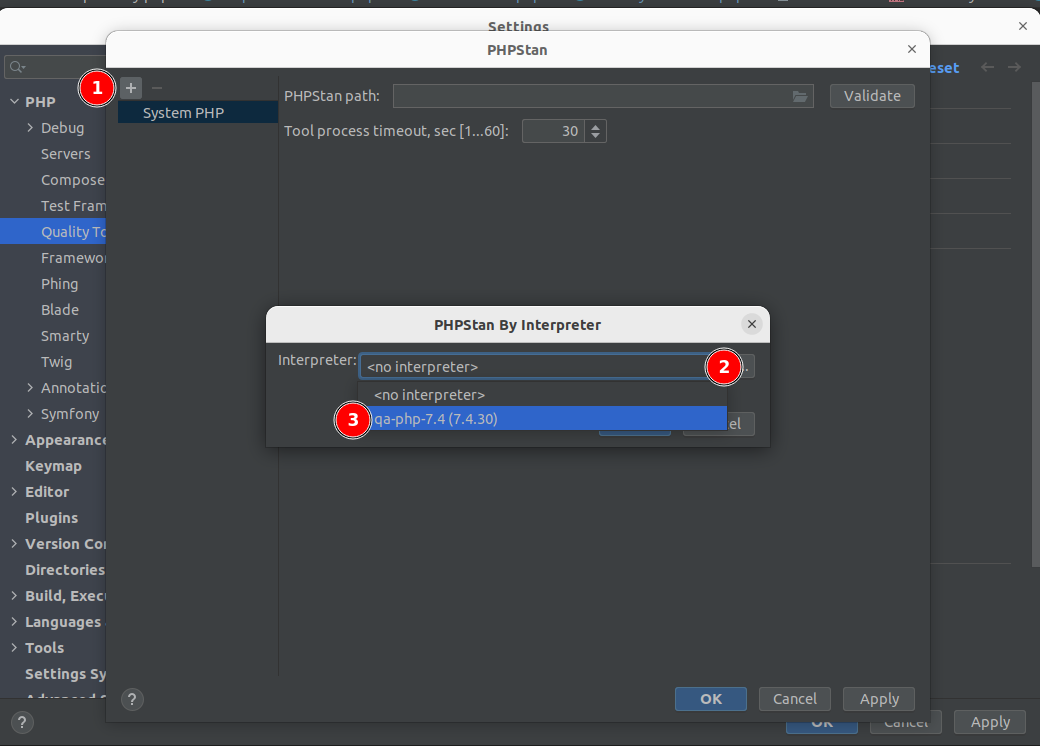Focus the tool process timeout number field
The height and width of the screenshot is (746, 1040).
552,131
